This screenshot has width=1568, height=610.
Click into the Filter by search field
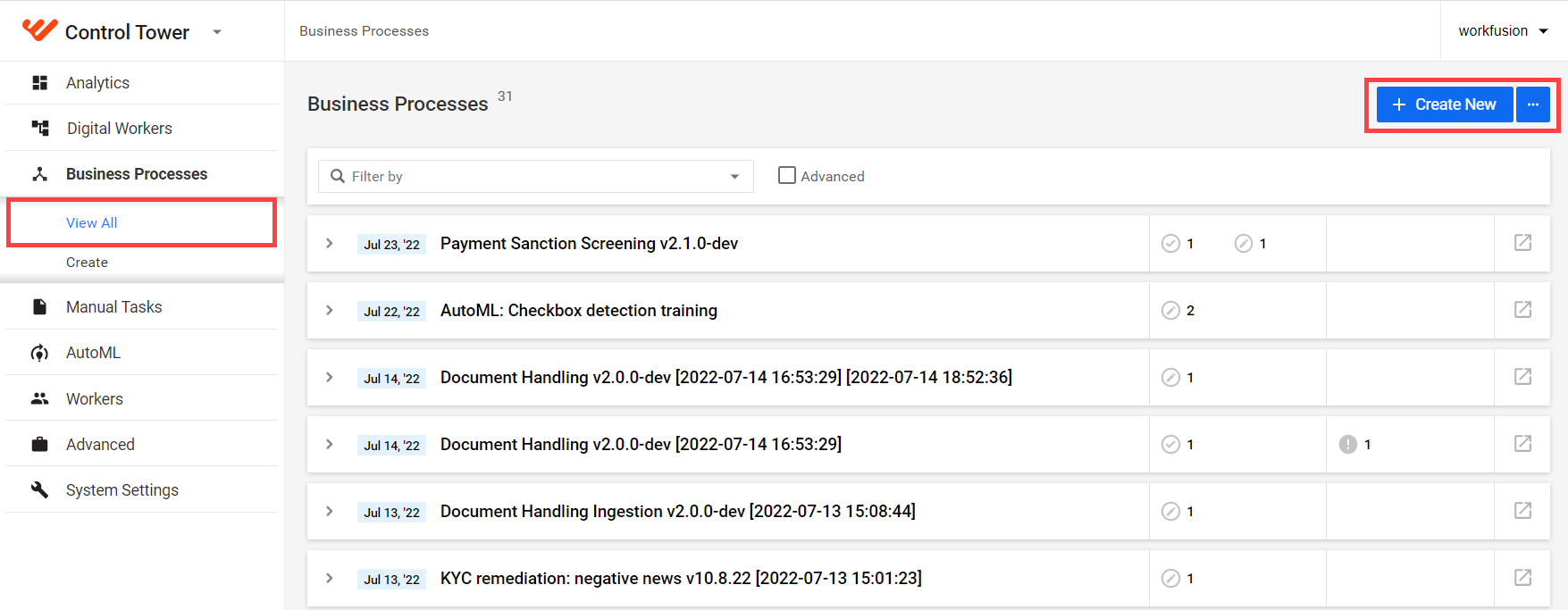point(536,177)
